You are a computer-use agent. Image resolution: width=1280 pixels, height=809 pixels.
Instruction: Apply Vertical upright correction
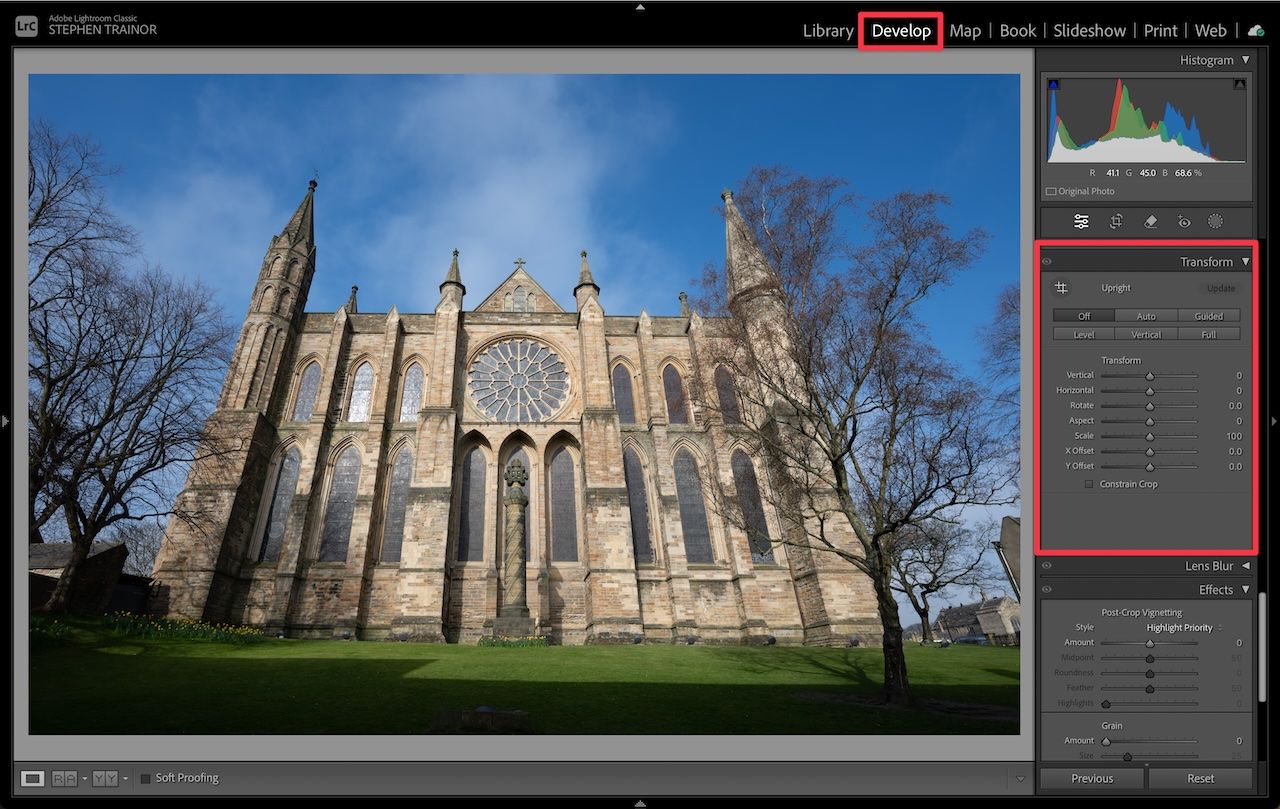(x=1146, y=334)
